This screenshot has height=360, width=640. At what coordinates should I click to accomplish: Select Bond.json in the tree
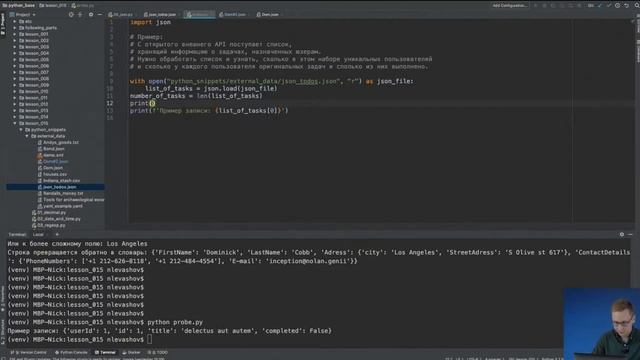point(53,149)
